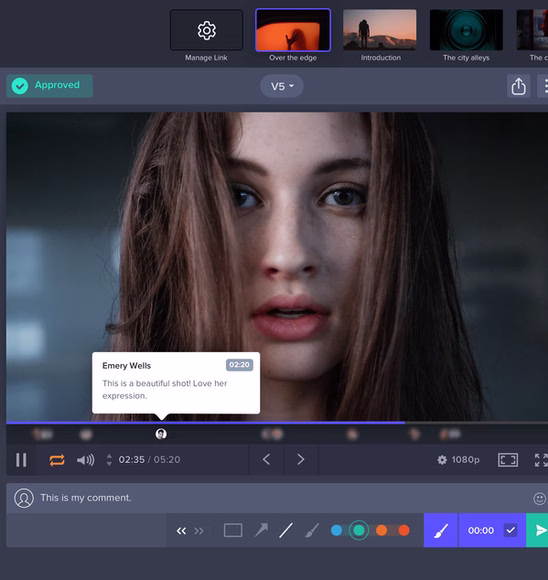Select the line drawing tool
Image resolution: width=548 pixels, height=580 pixels.
pos(286,530)
